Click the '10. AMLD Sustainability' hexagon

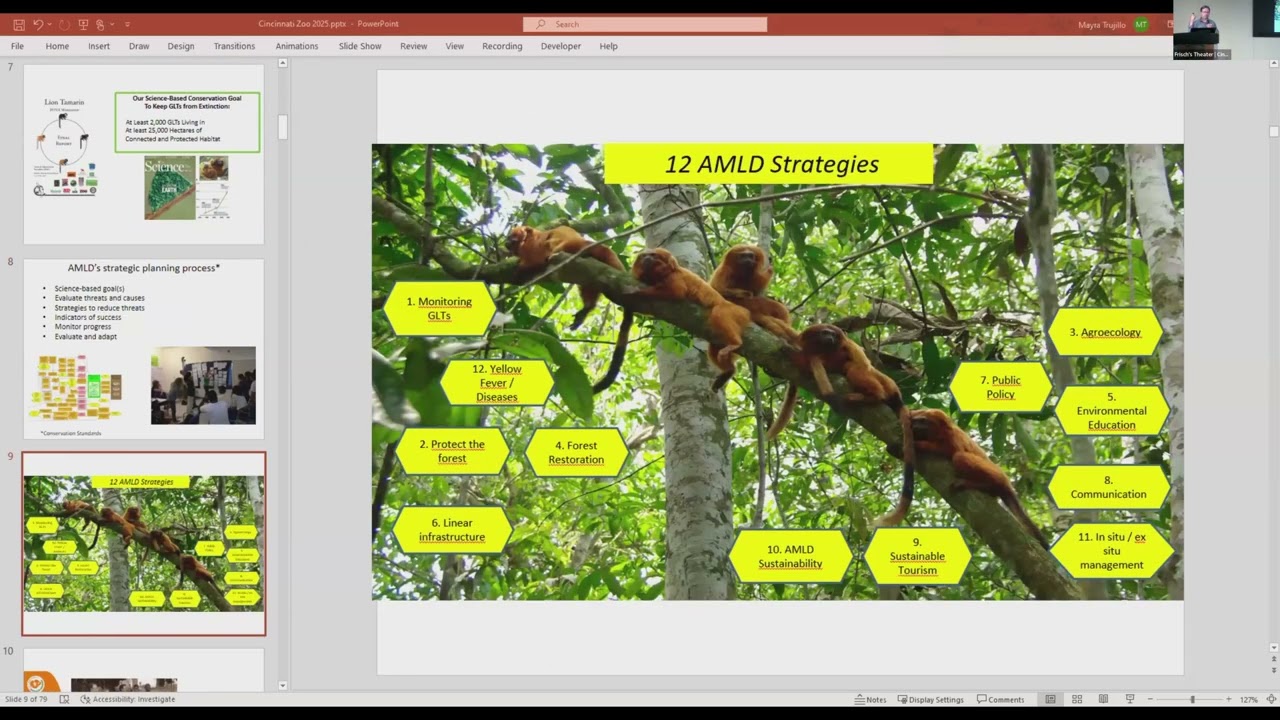pyautogui.click(x=790, y=556)
